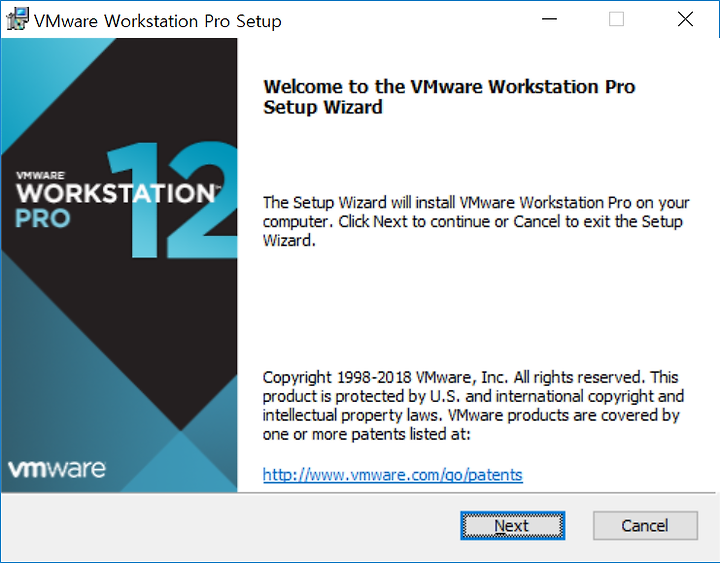This screenshot has height=563, width=720.
Task: Click the Copyright 1998-2018 notice text
Action: (473, 405)
